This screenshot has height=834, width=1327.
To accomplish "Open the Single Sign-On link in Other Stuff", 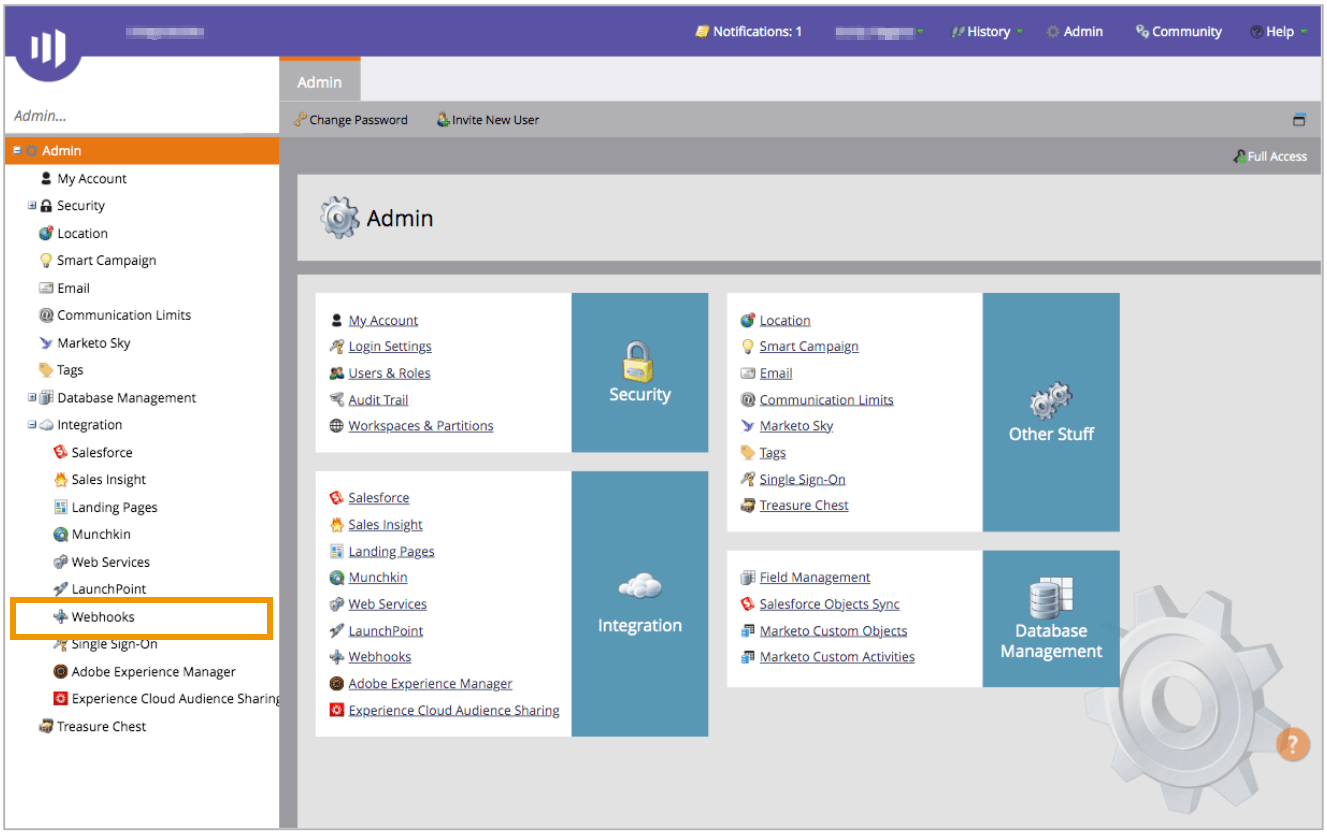I will [802, 479].
